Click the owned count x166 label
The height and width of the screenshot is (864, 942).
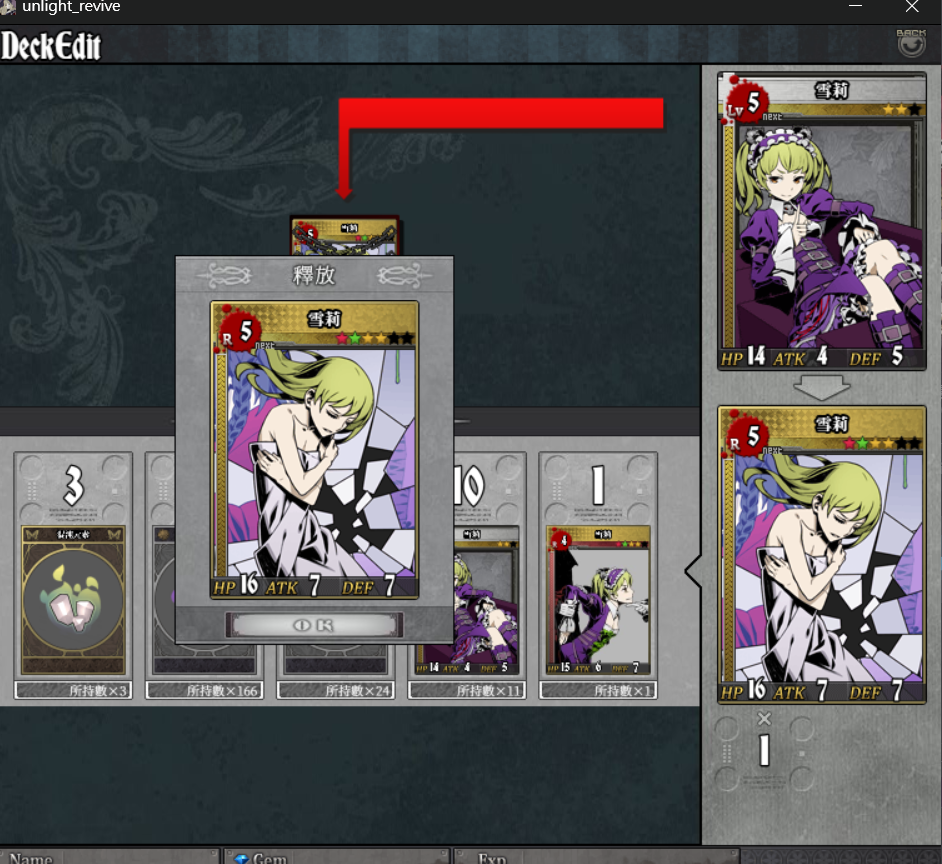[204, 690]
